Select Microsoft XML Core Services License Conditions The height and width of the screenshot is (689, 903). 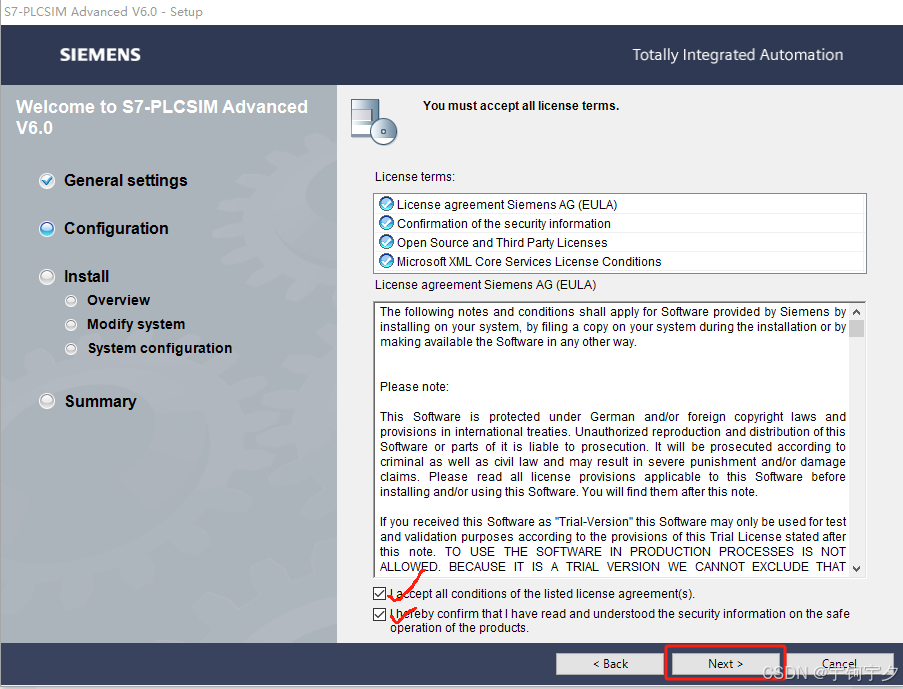pyautogui.click(x=620, y=262)
